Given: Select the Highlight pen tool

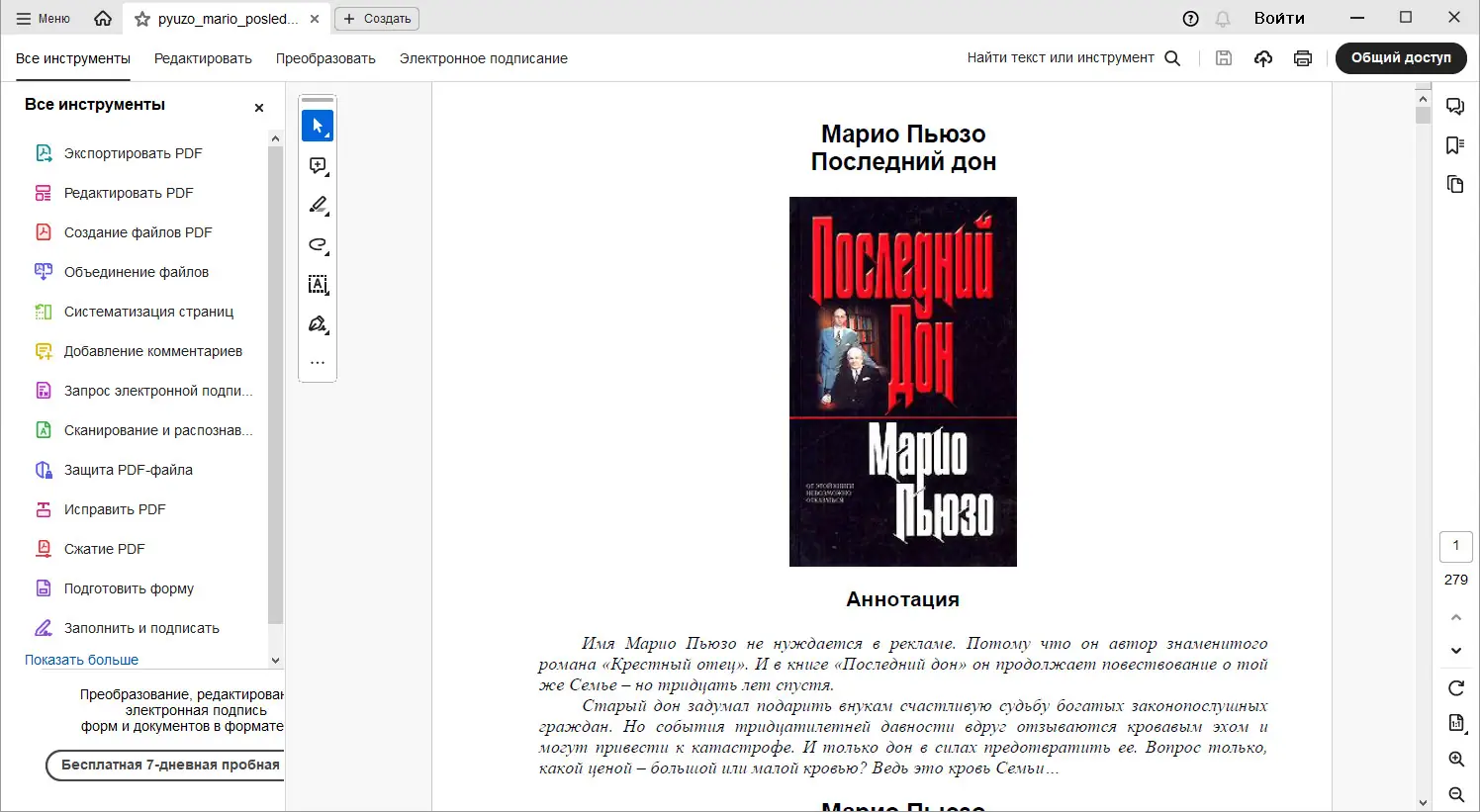Looking at the screenshot, I should (318, 205).
